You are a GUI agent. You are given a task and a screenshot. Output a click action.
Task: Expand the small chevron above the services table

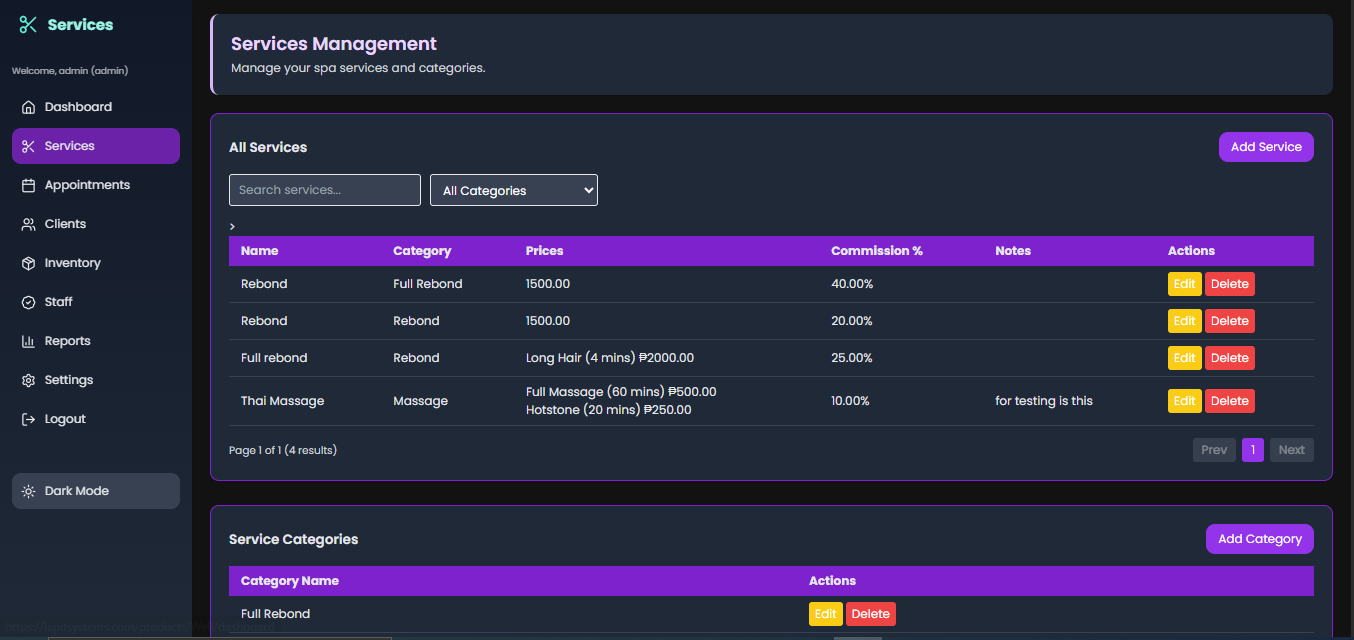[x=233, y=227]
